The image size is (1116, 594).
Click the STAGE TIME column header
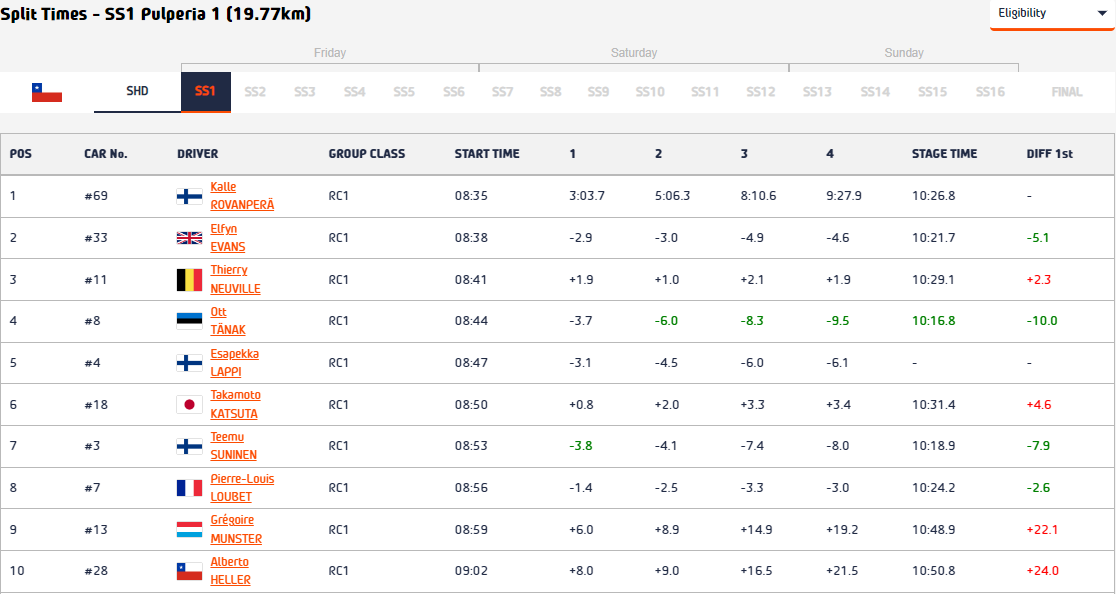pos(944,154)
